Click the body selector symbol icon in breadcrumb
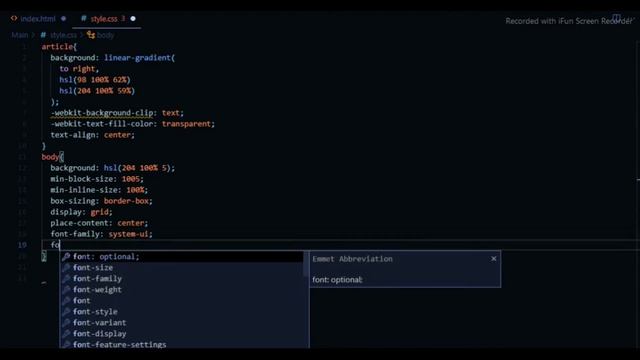 pyautogui.click(x=91, y=35)
